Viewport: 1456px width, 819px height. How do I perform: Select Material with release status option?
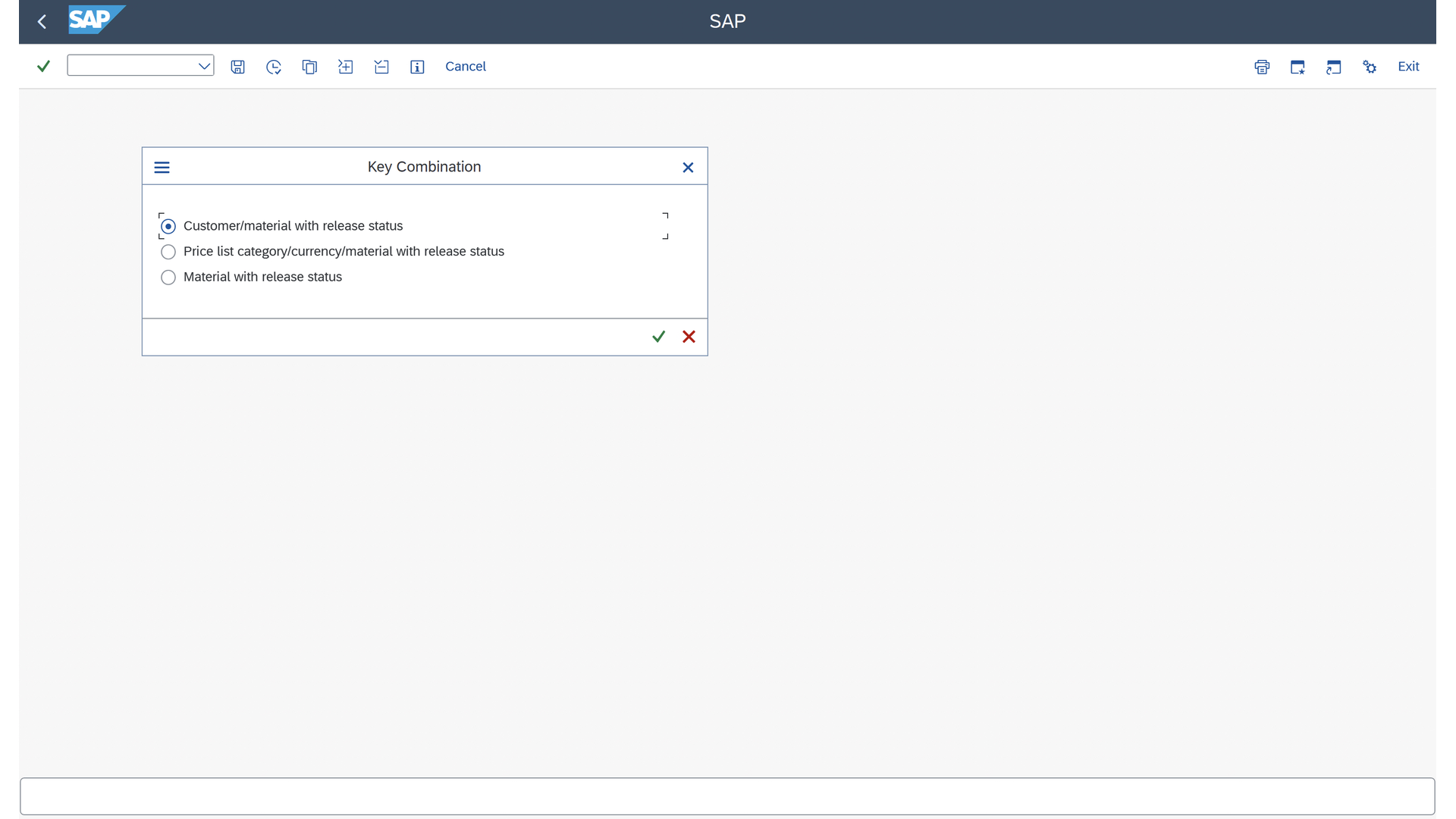(168, 278)
